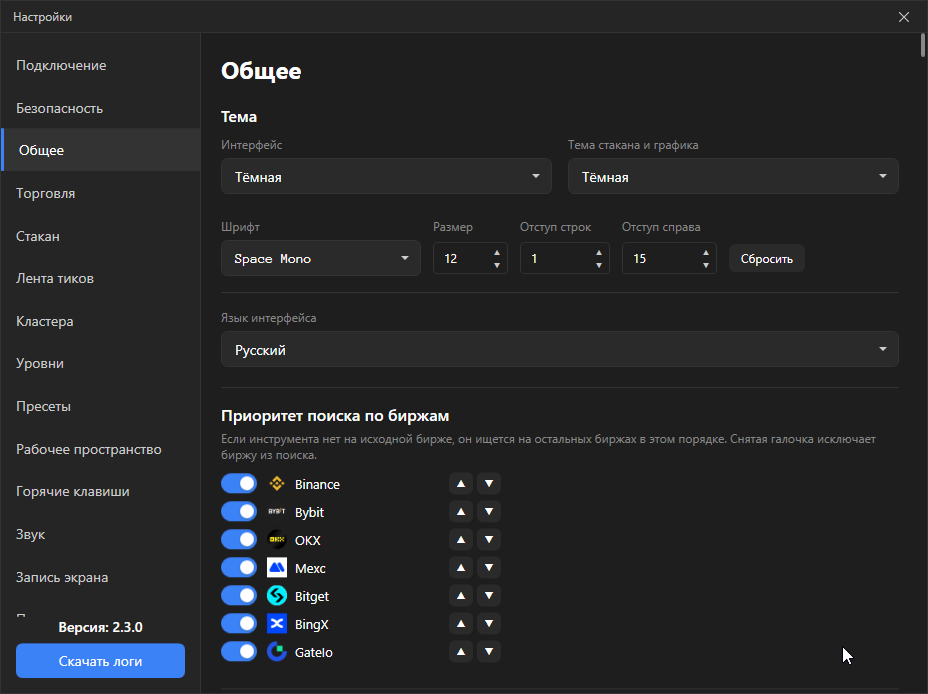Expand the Шрифт font dropdown

(x=321, y=259)
